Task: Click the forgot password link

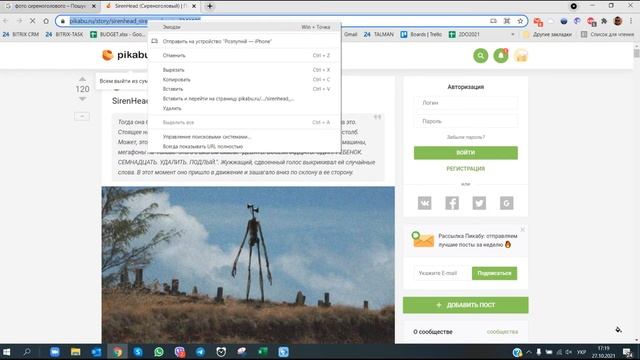Action: point(466,137)
